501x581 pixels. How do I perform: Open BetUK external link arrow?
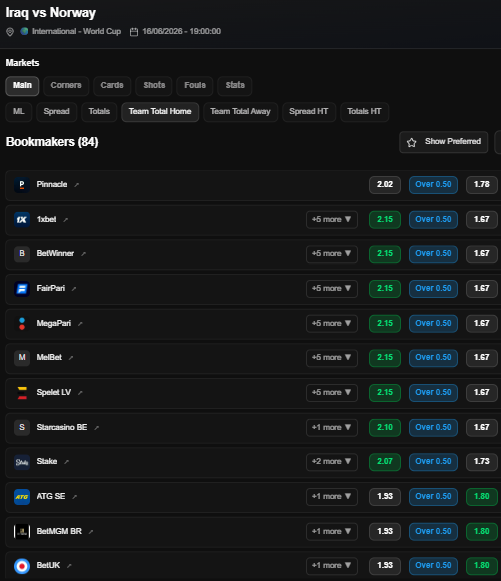[69, 566]
